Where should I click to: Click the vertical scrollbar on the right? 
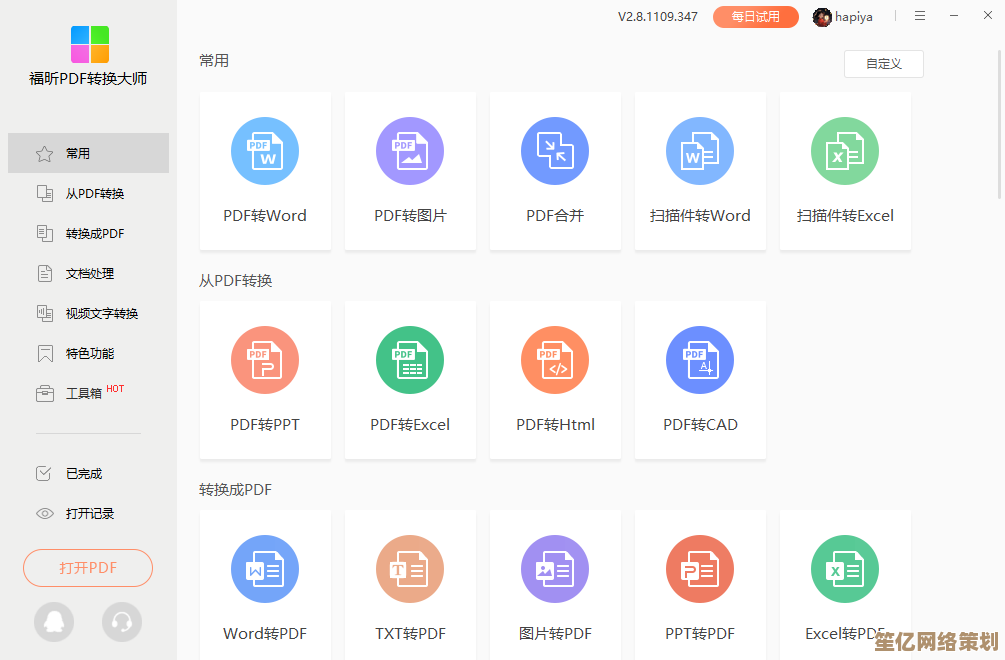1000,120
